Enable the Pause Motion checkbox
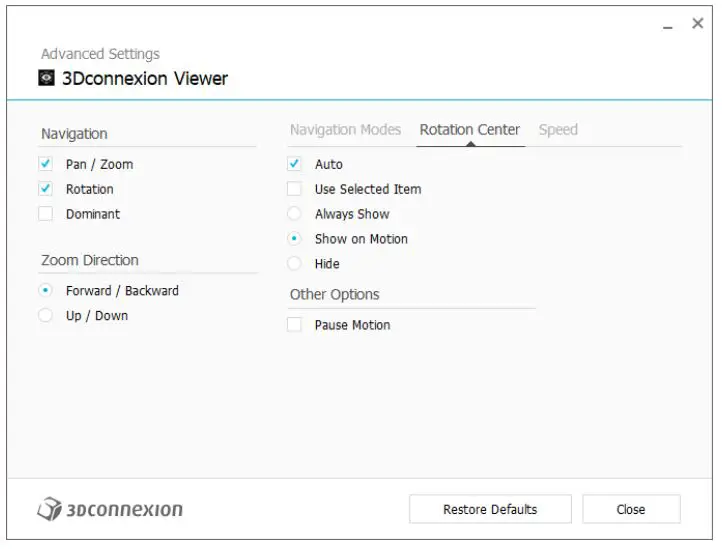Screen dimensions: 722x549 (x=295, y=325)
